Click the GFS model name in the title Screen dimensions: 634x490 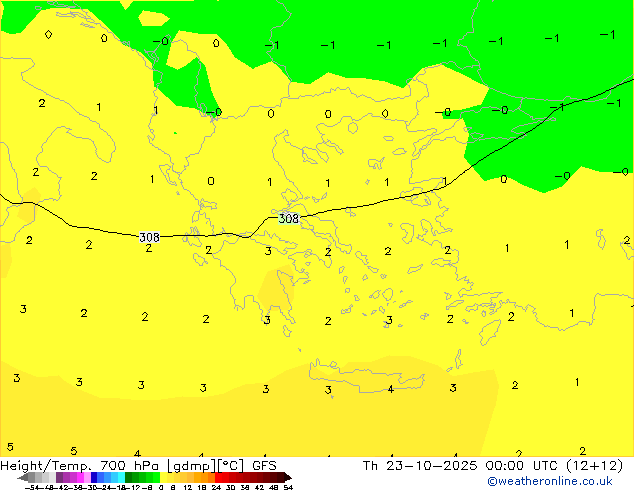(x=264, y=466)
